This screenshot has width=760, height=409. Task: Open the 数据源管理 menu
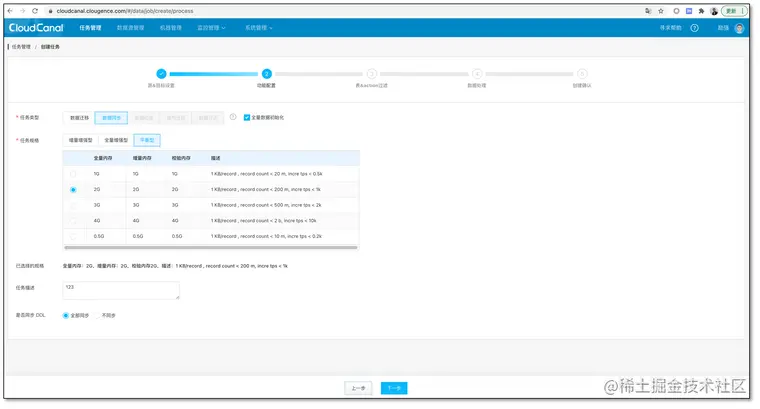[x=130, y=28]
